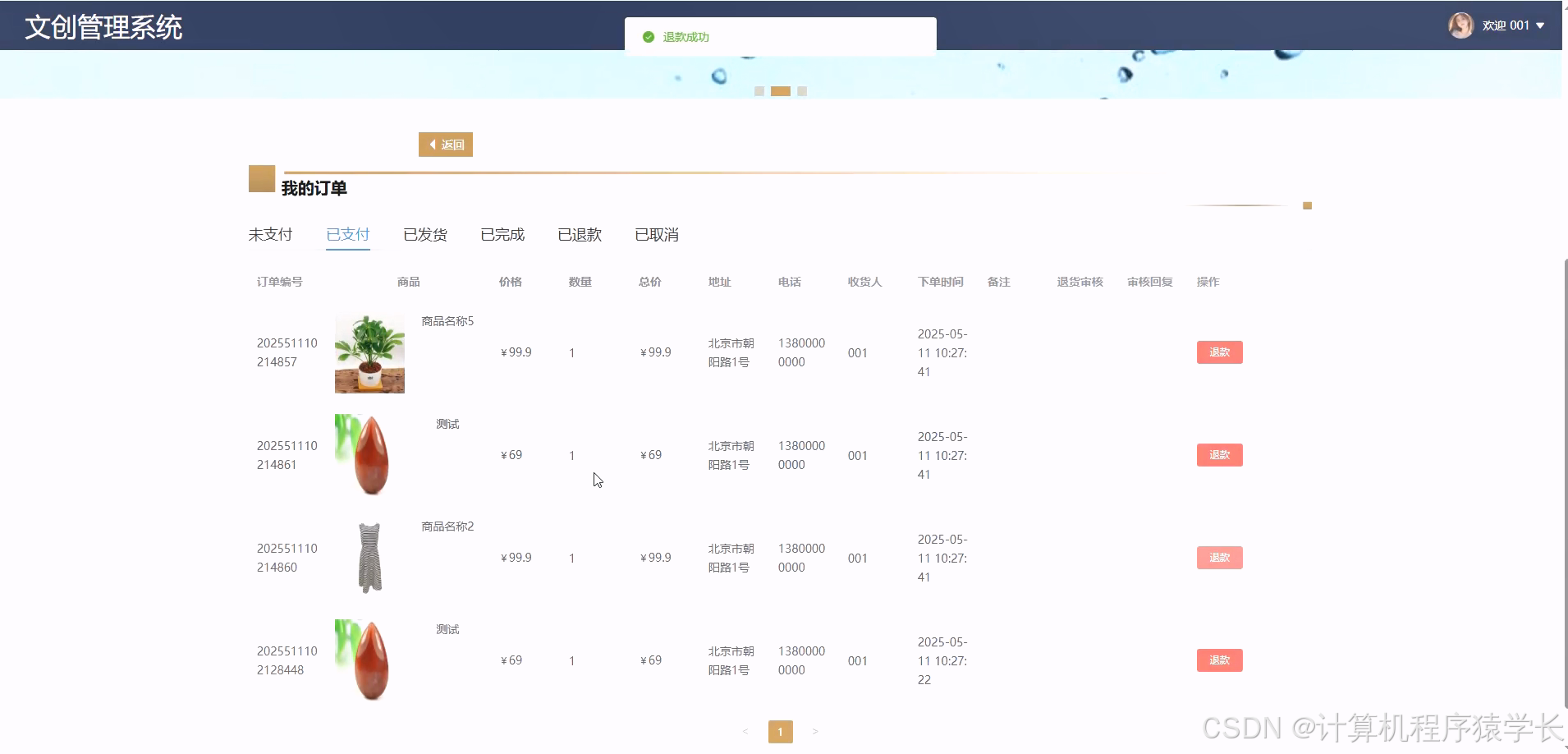Select the active middle carousel indicator

(781, 91)
